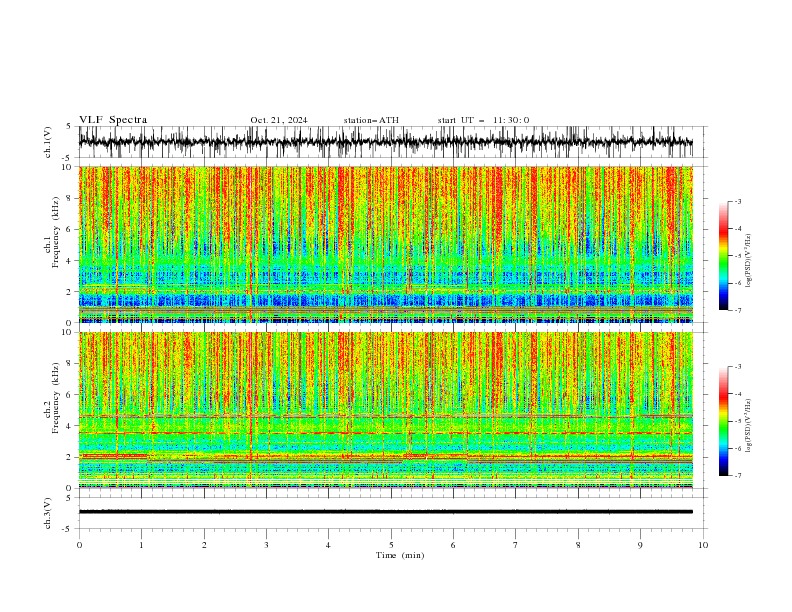Click the time axis tick label "6"

453,545
